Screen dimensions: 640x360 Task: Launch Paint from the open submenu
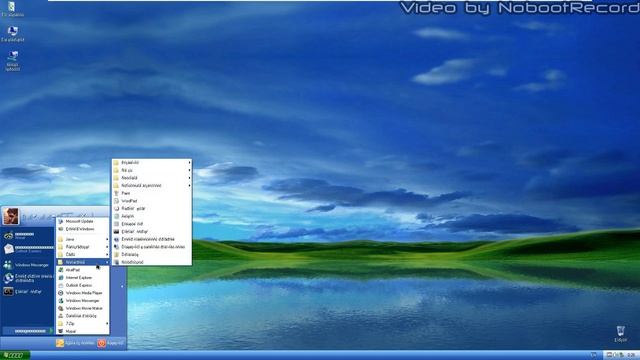pyautogui.click(x=152, y=193)
